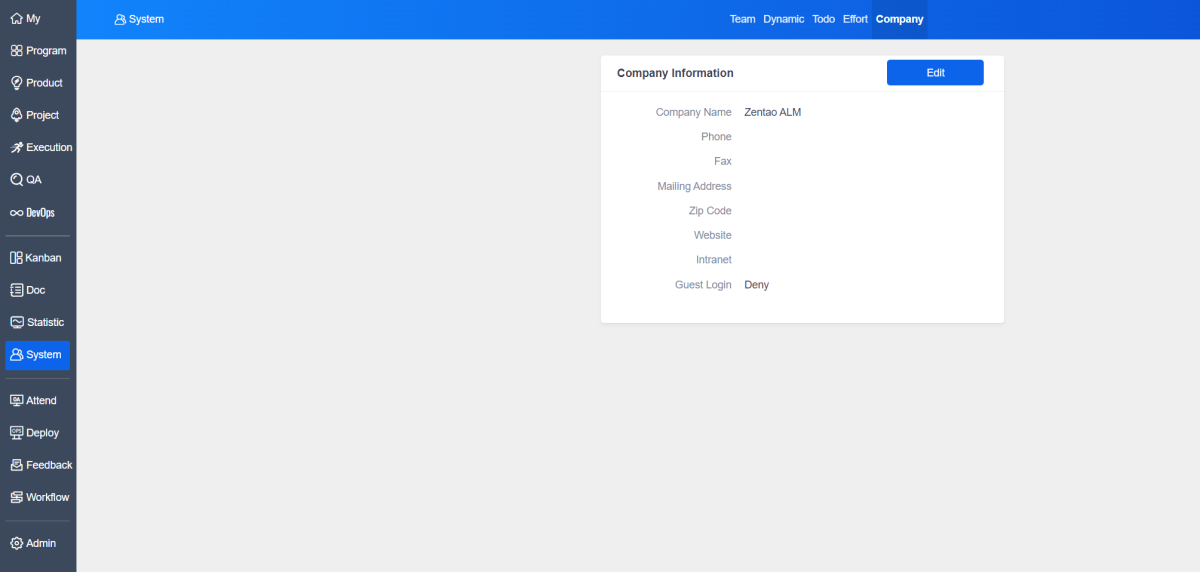Open Deploy via its sidebar icon
The width and height of the screenshot is (1200, 572).
click(16, 433)
